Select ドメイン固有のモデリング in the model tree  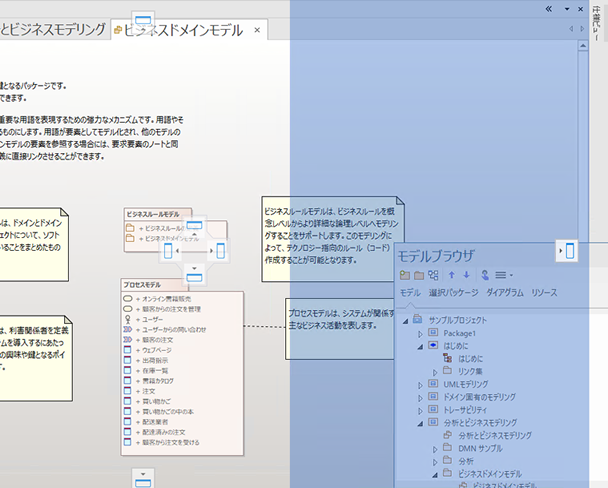coord(480,397)
